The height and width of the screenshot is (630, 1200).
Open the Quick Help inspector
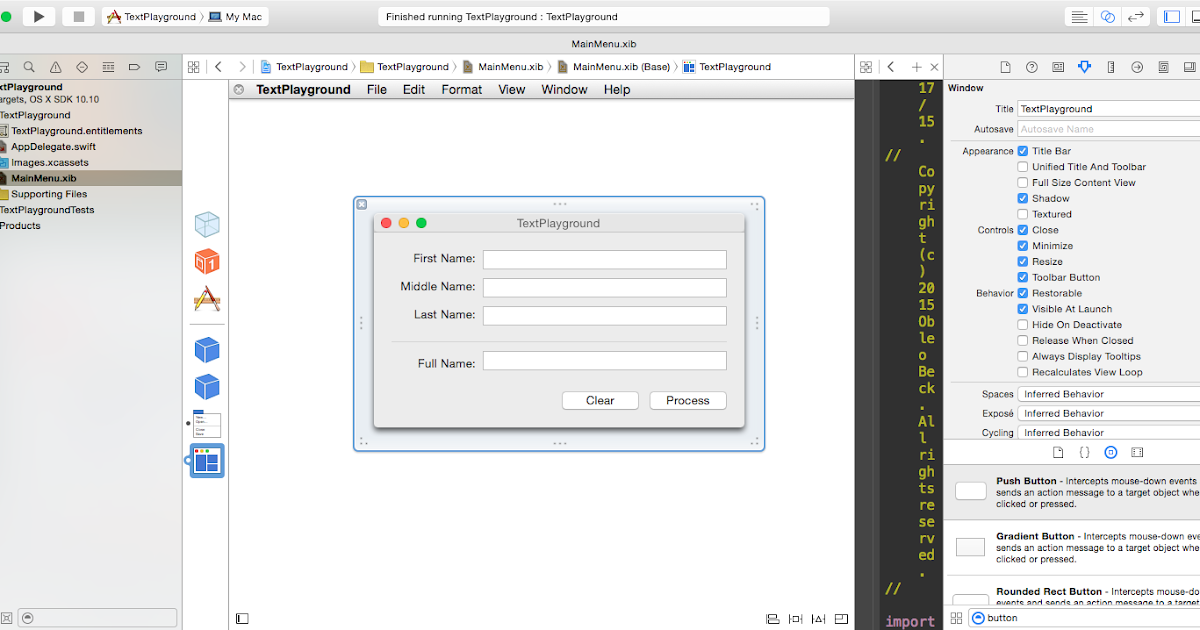1031,66
